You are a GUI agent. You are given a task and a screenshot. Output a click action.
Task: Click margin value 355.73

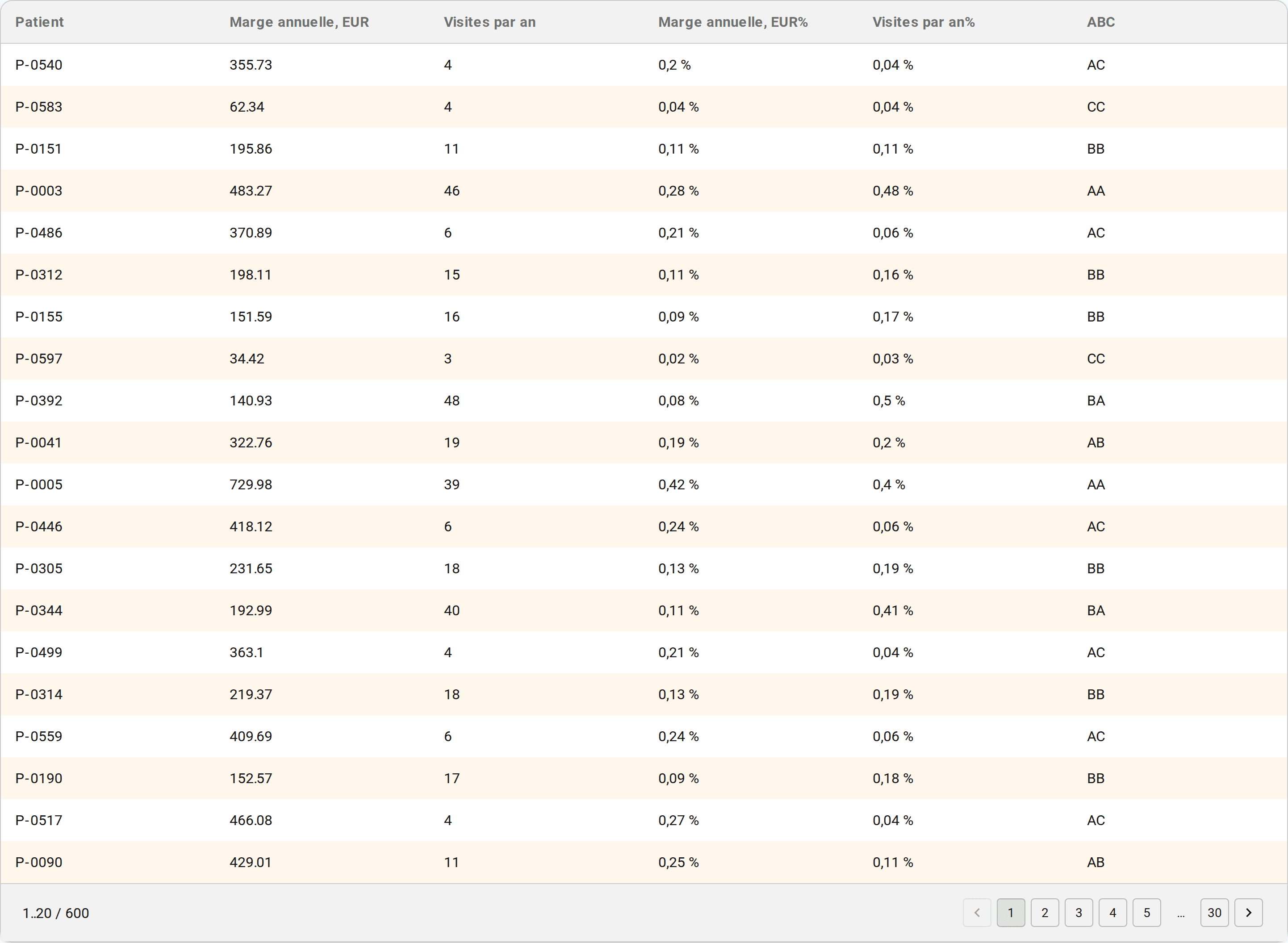(251, 65)
